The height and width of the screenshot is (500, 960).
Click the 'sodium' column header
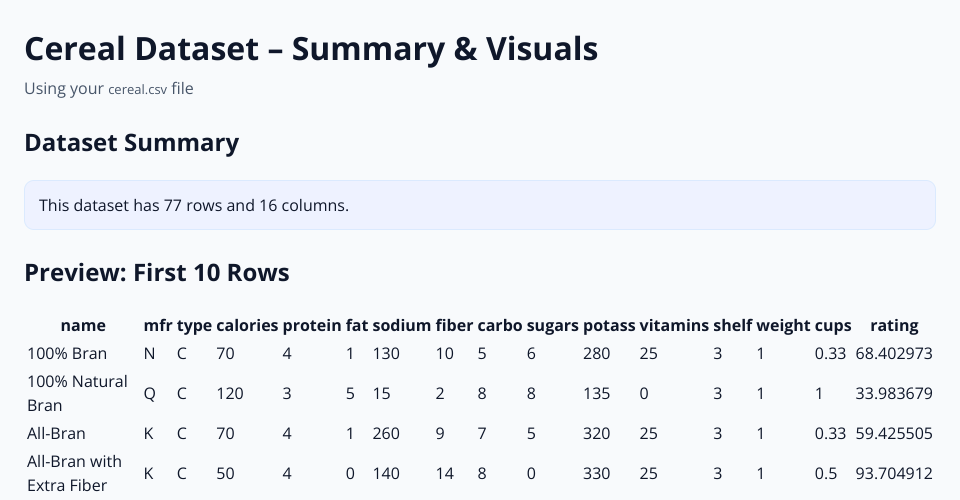pos(402,325)
